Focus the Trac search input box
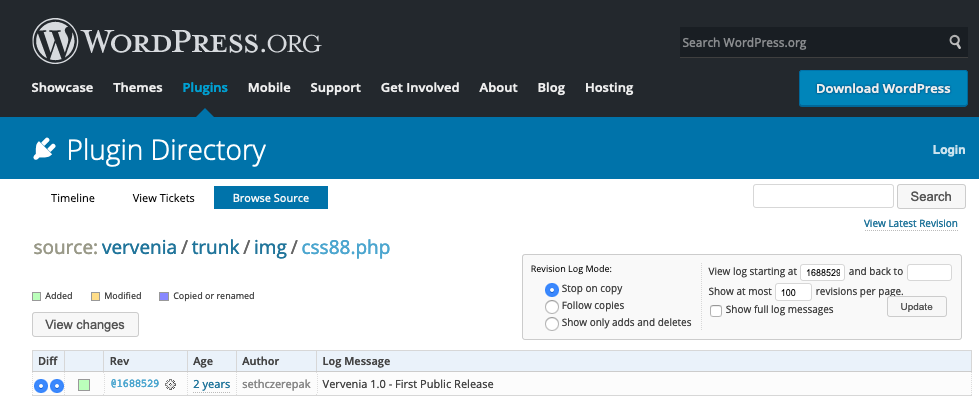Screen dimensions: 979x408 click(824, 196)
